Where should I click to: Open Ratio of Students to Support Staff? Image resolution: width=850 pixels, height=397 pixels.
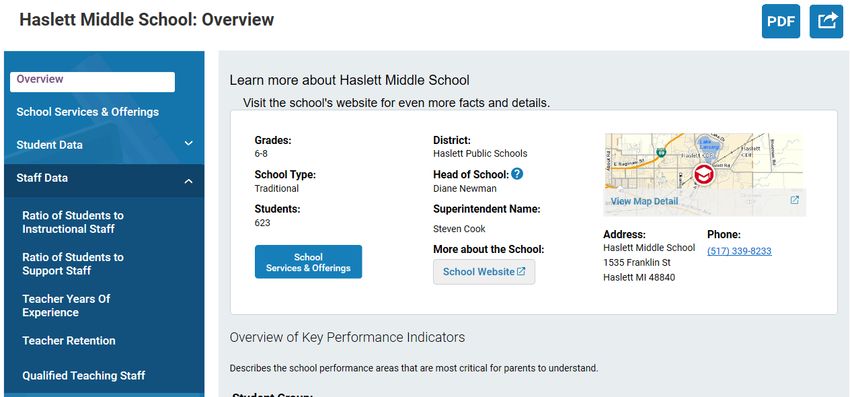(73, 264)
